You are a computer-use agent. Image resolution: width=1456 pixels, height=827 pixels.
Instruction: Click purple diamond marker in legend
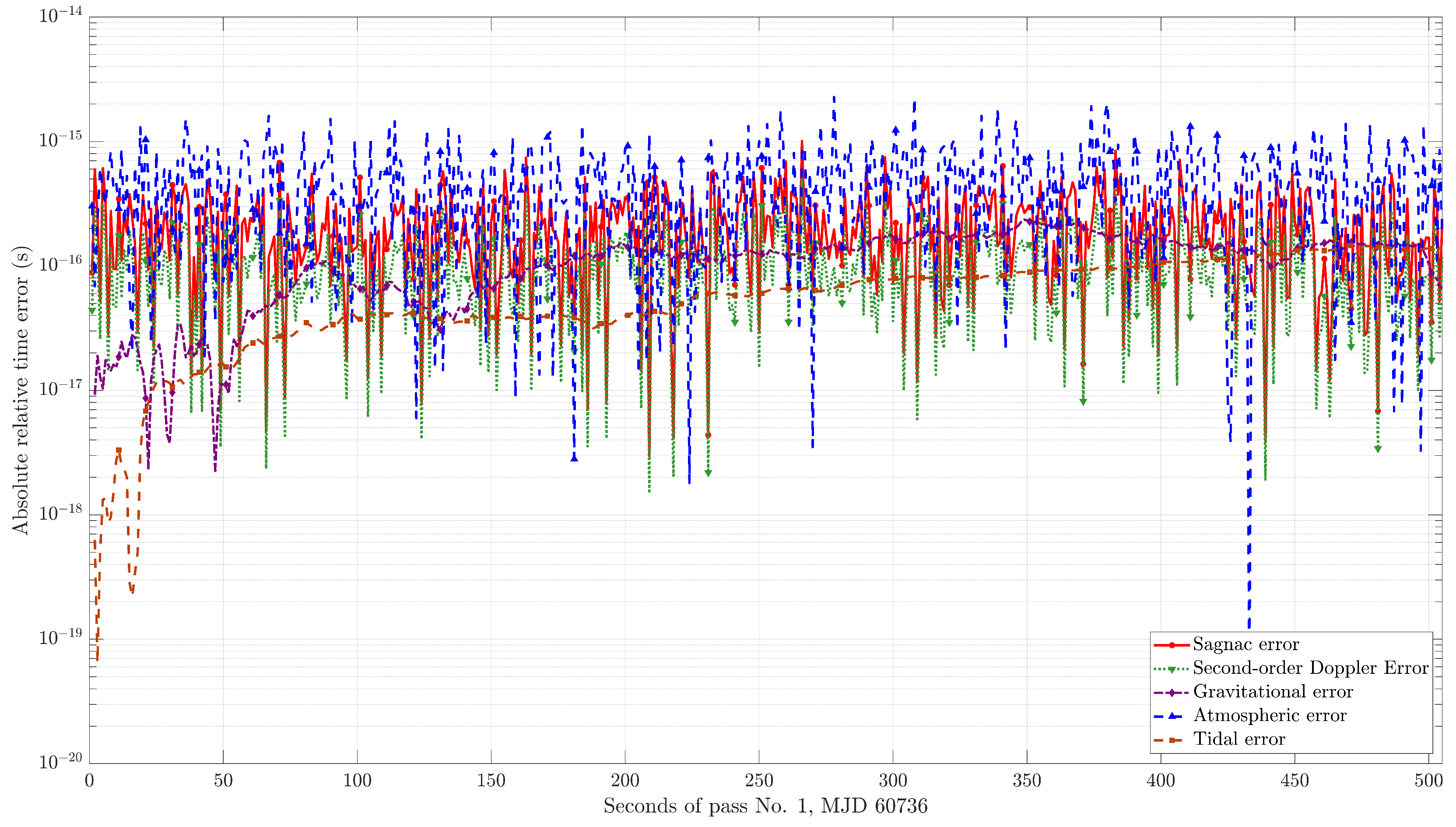(x=1172, y=693)
